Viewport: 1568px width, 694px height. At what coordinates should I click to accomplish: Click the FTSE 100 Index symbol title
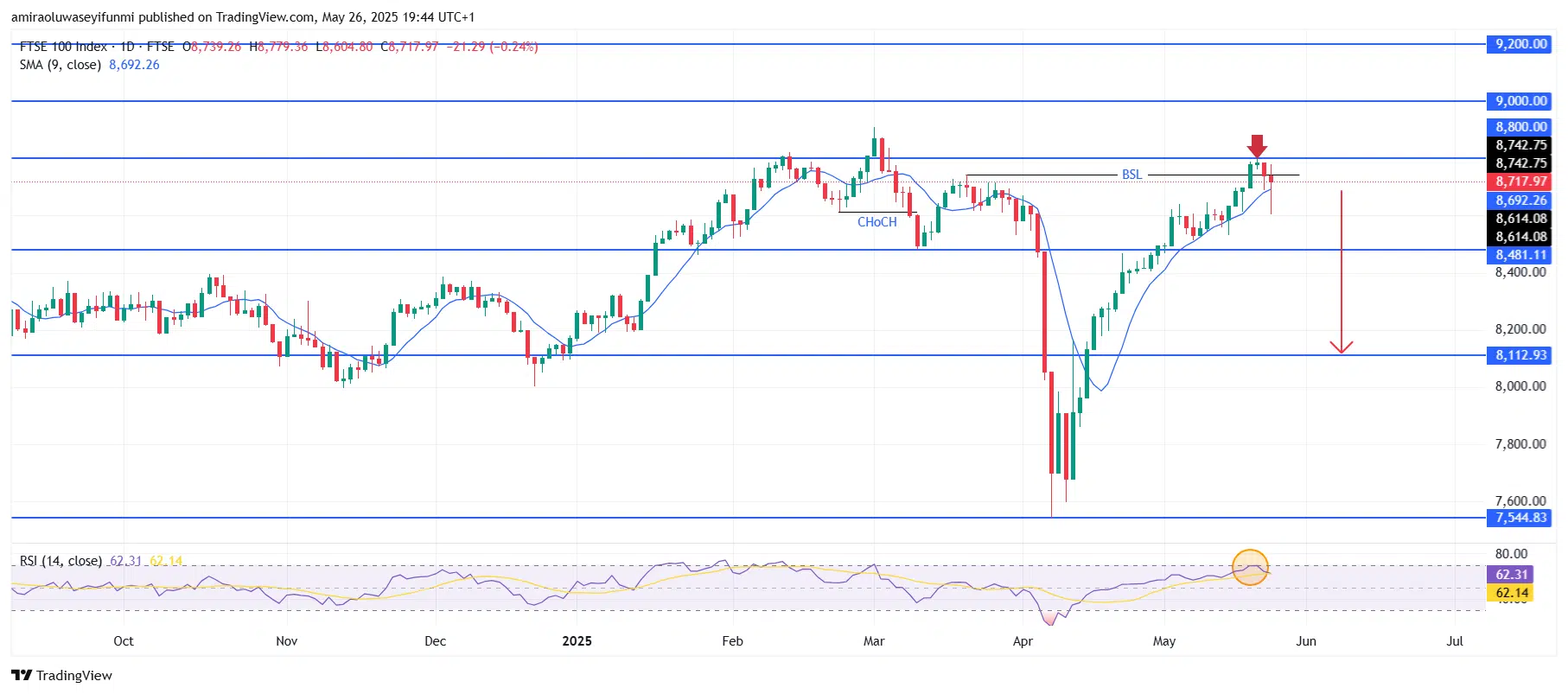pyautogui.click(x=63, y=47)
